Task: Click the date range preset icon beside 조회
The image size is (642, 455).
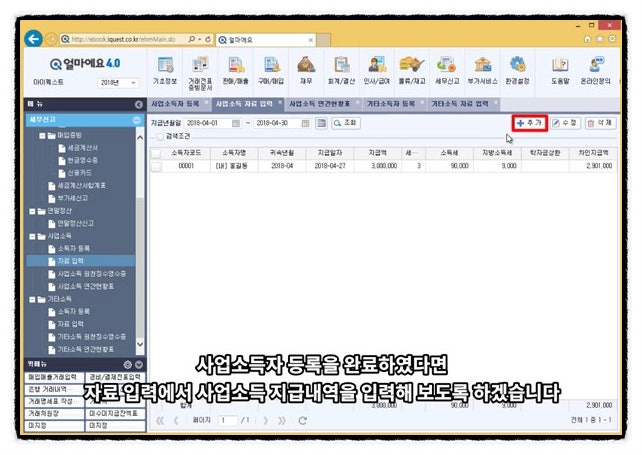Action: point(322,123)
